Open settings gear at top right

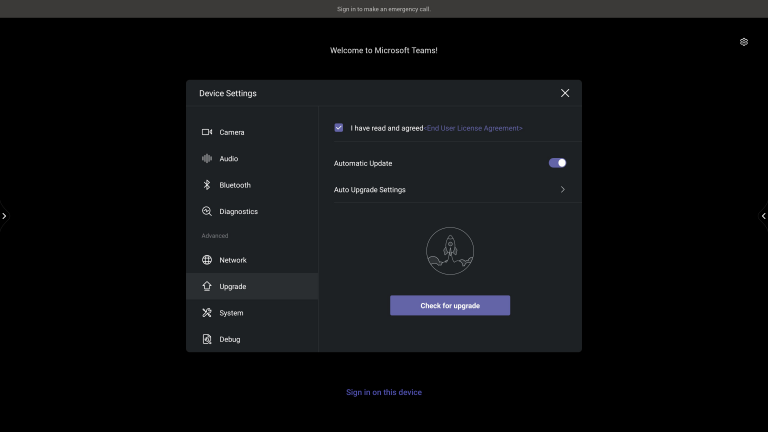744,42
